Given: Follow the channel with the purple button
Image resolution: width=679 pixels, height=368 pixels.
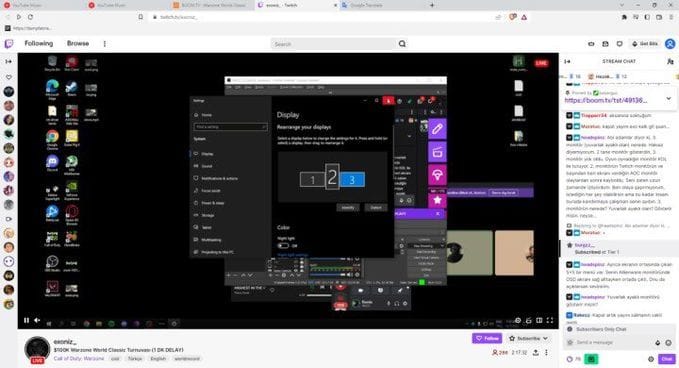Looking at the screenshot, I should 487,338.
